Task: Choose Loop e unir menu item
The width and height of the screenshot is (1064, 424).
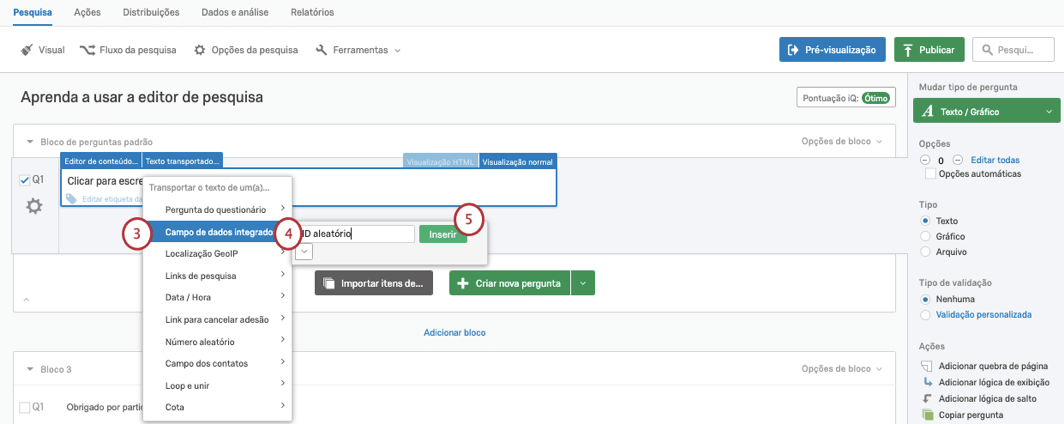Action: 218,385
